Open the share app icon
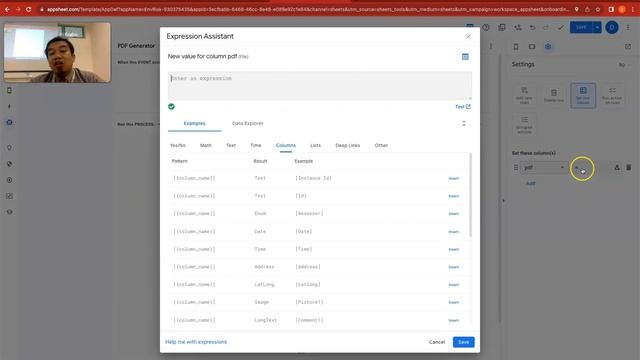 pyautogui.click(x=517, y=27)
